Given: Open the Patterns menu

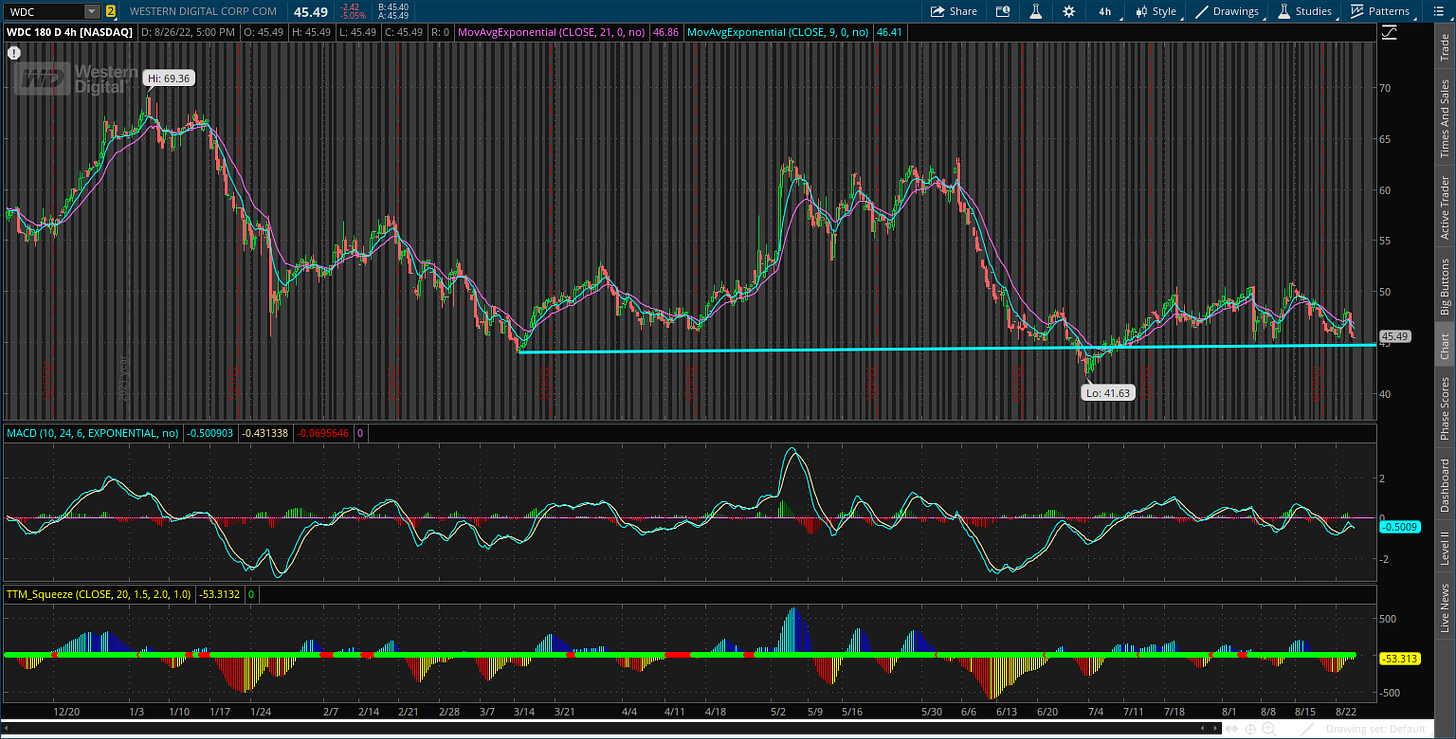Looking at the screenshot, I should (1380, 12).
